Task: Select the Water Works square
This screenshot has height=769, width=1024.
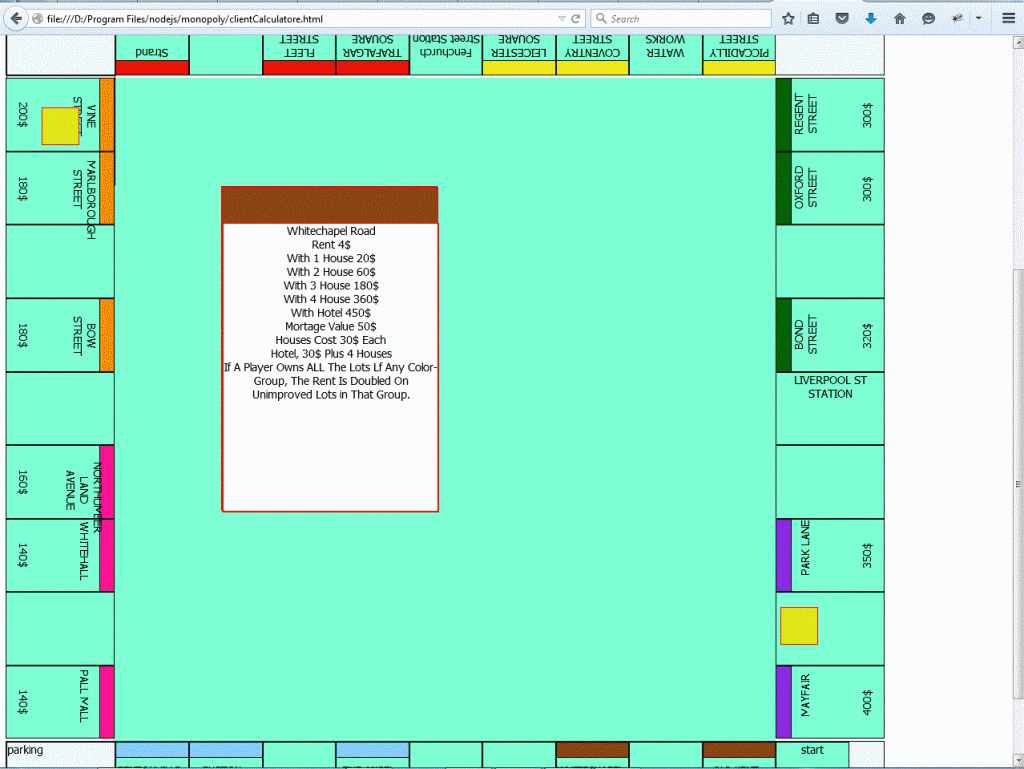Action: (665, 55)
